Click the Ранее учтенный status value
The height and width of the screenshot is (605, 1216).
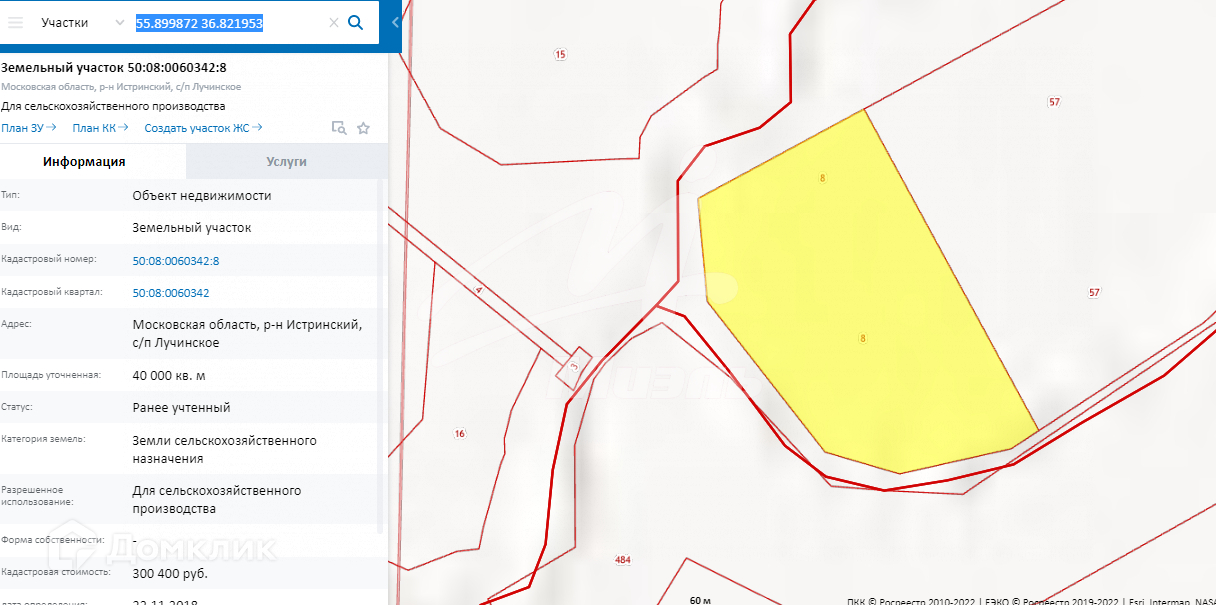point(181,407)
